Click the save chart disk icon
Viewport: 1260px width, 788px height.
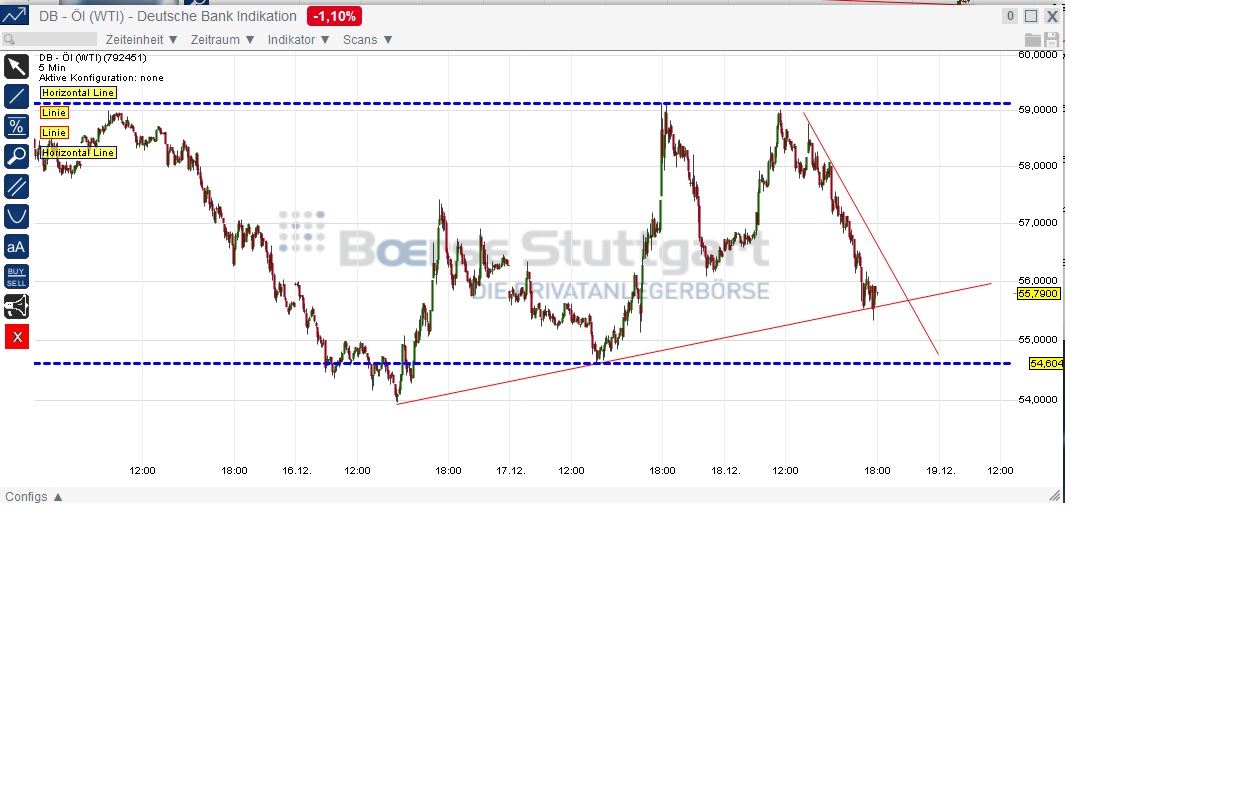coord(1051,39)
